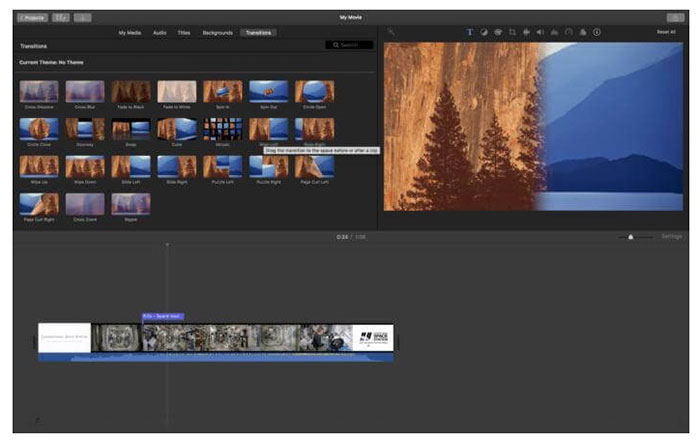Open timeline Settings
Viewport: 700px width, 441px height.
tap(672, 237)
